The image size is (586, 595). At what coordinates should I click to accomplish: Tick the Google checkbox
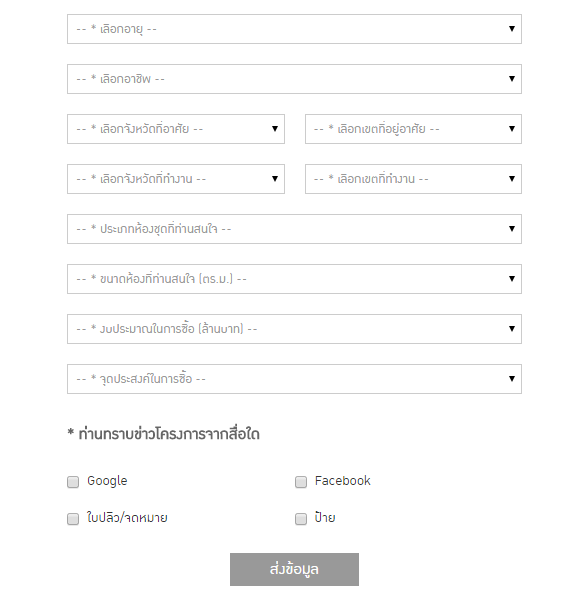pyautogui.click(x=73, y=482)
